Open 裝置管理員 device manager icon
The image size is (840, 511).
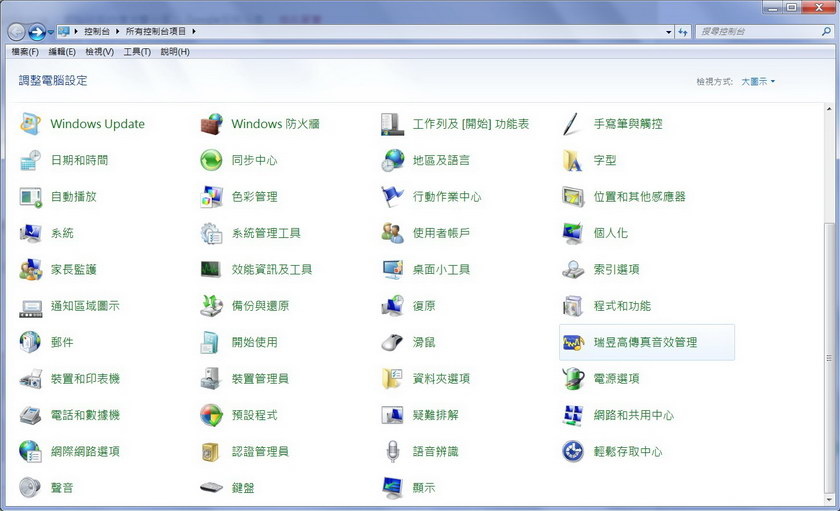tap(211, 379)
